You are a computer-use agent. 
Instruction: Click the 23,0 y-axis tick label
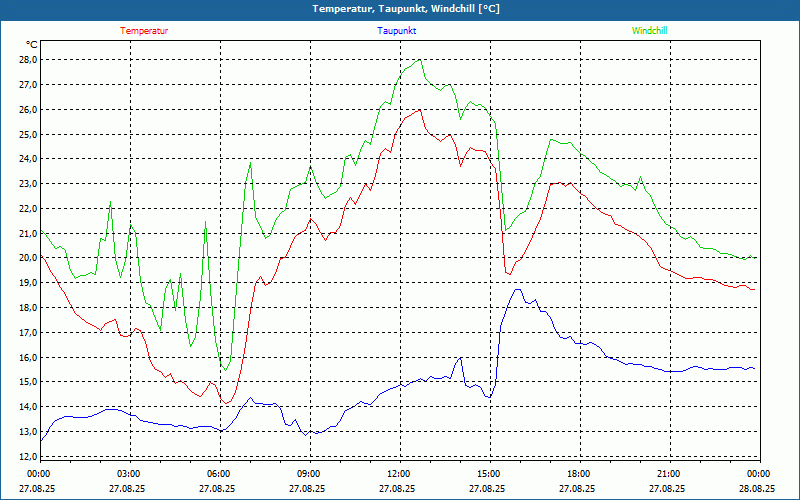coord(27,184)
